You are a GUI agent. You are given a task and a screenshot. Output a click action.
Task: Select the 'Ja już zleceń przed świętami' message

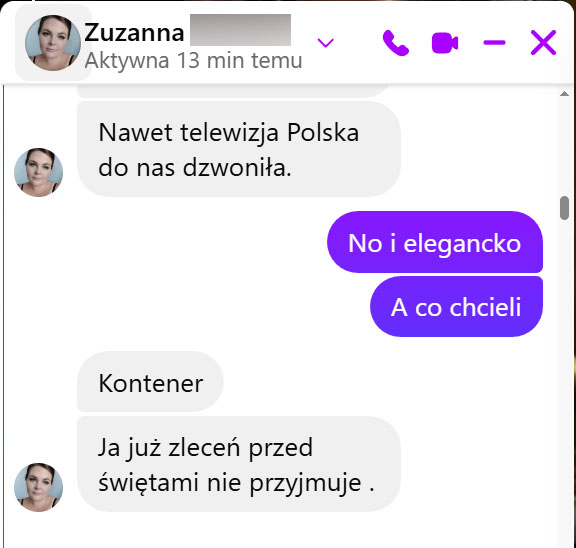(239, 464)
